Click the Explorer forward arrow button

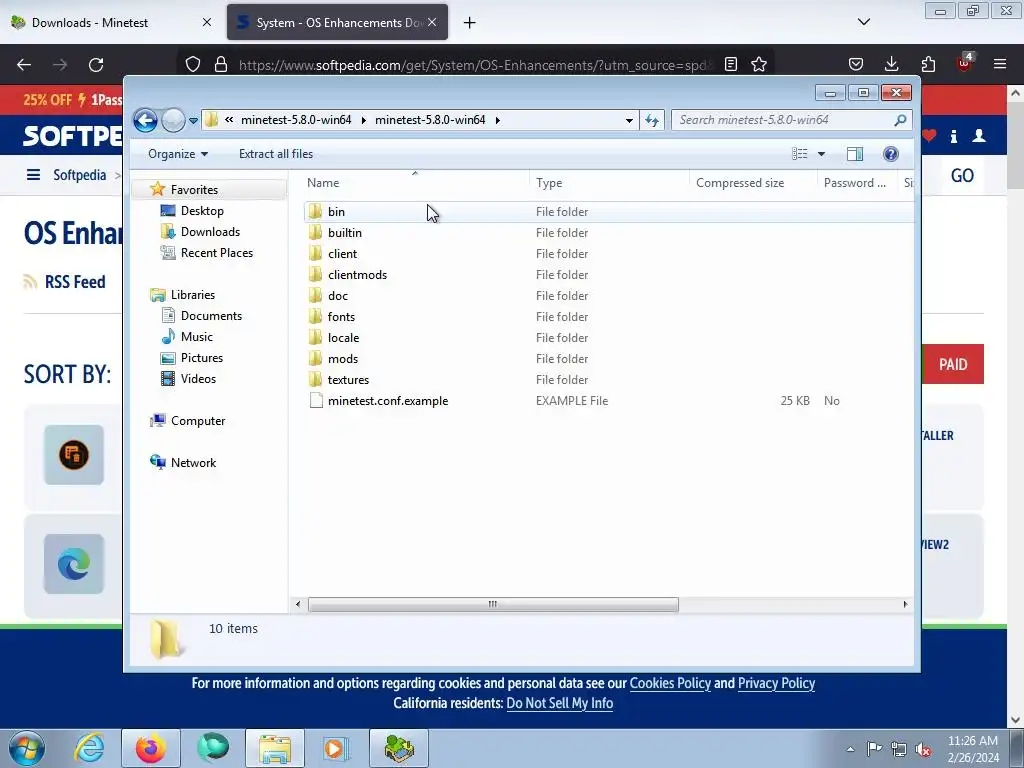pyautogui.click(x=173, y=120)
